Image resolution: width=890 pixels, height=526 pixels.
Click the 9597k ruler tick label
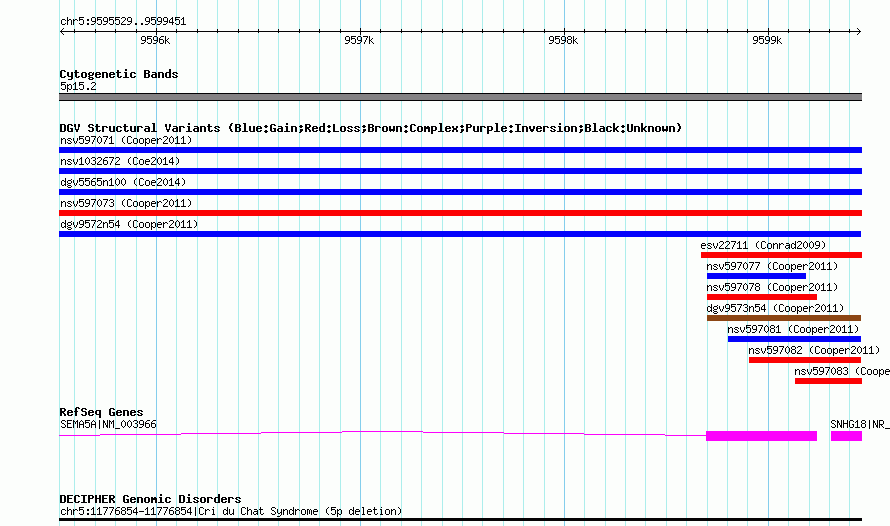(359, 40)
